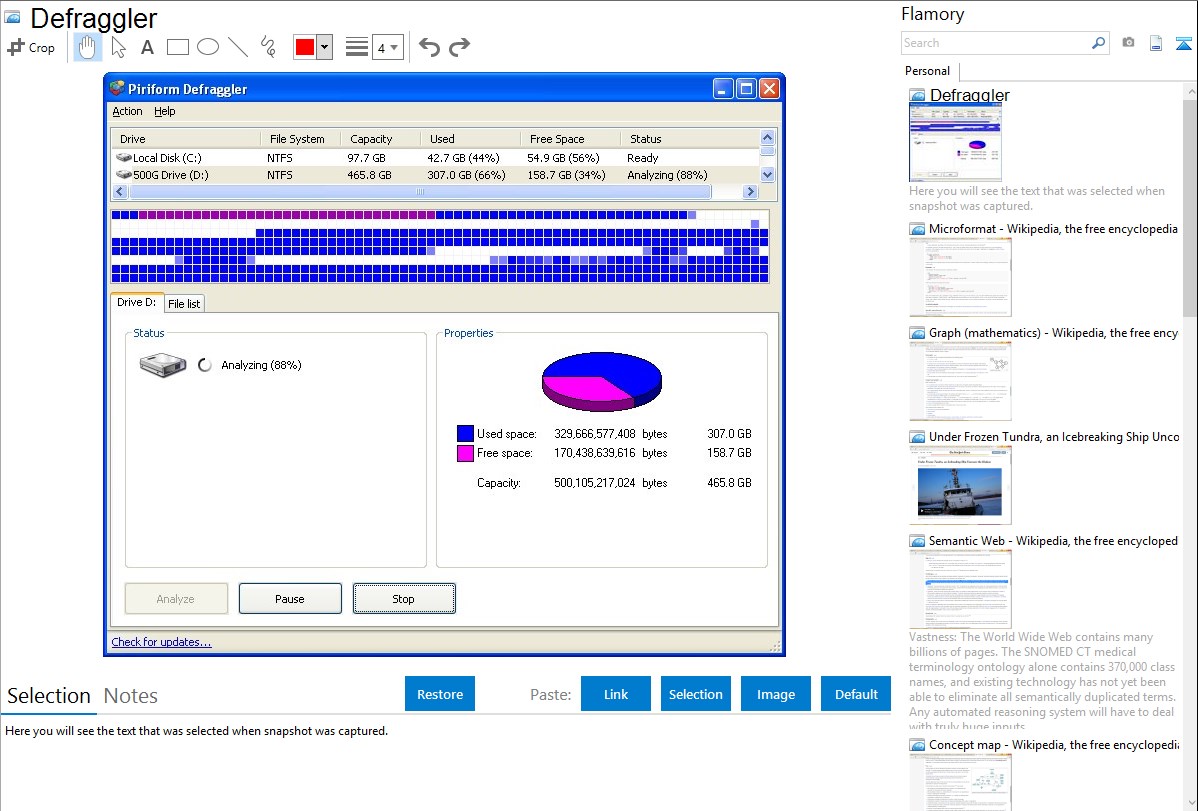Click the Capacity column header
1198x811 pixels.
tap(380, 138)
